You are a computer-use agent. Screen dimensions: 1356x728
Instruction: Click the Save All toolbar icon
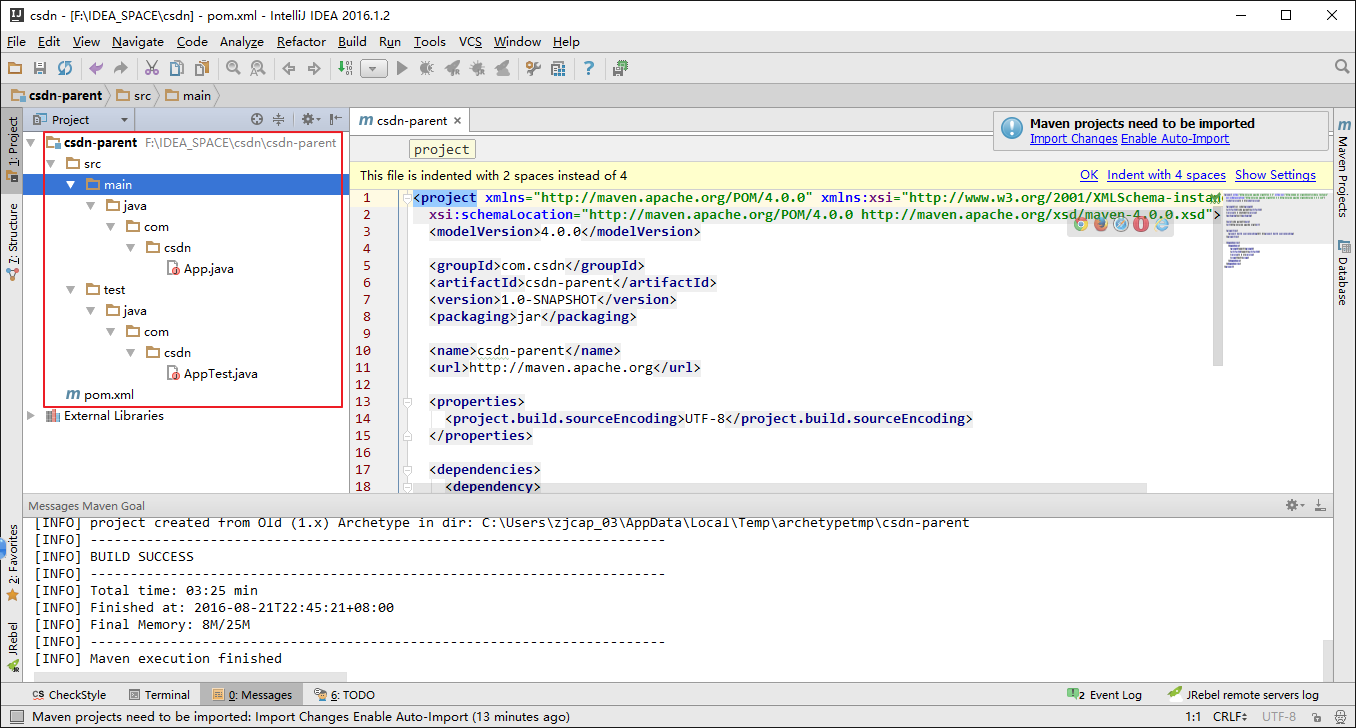[x=40, y=68]
